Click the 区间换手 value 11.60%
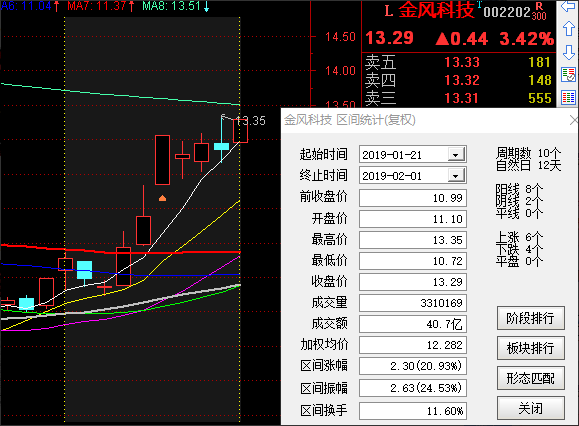 point(412,411)
